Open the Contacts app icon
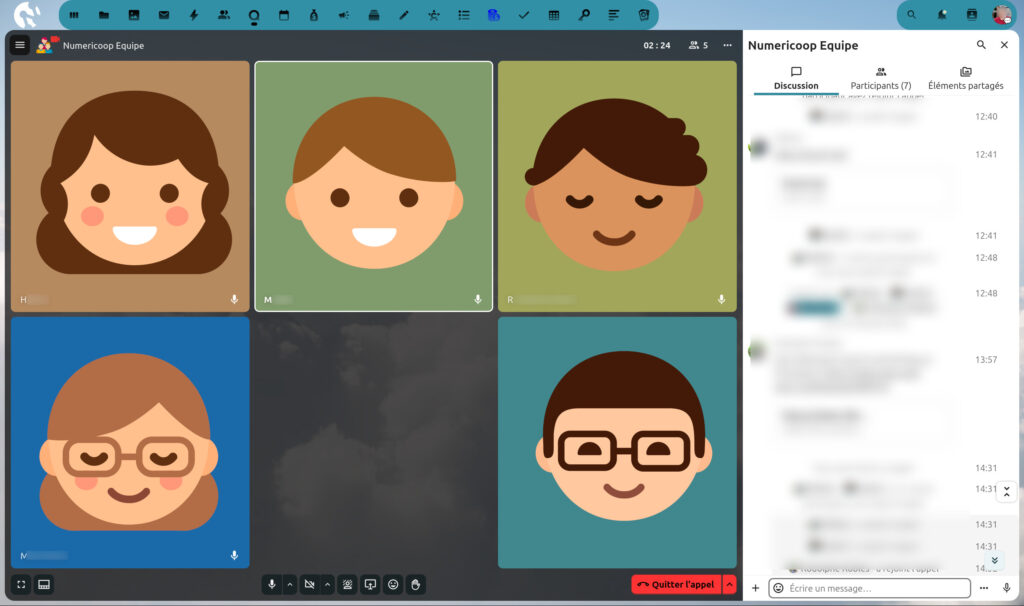 point(224,15)
